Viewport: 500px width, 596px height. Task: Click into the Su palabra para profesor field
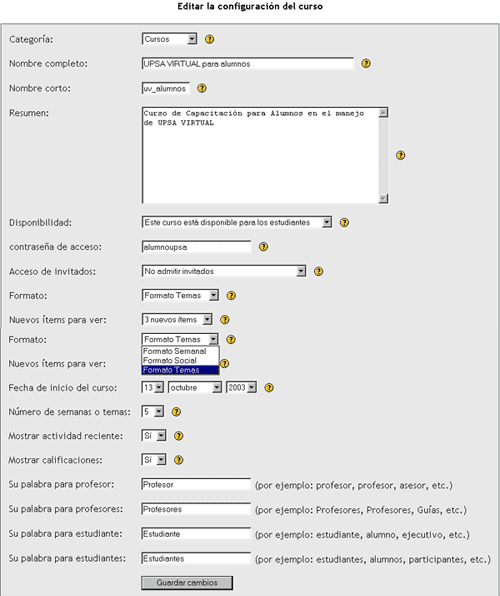click(196, 485)
